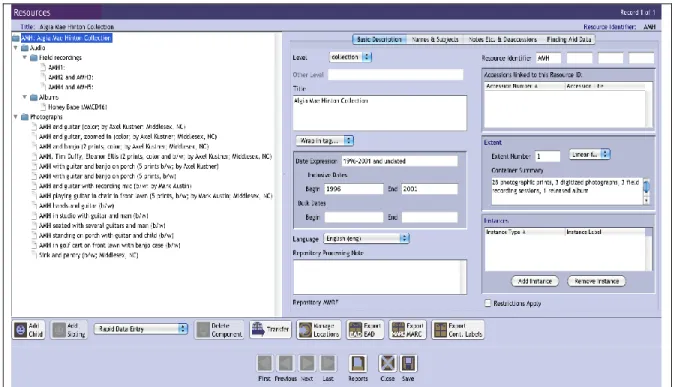This screenshot has width=675, height=387.
Task: Click Export Container Labels button
Action: (458, 330)
